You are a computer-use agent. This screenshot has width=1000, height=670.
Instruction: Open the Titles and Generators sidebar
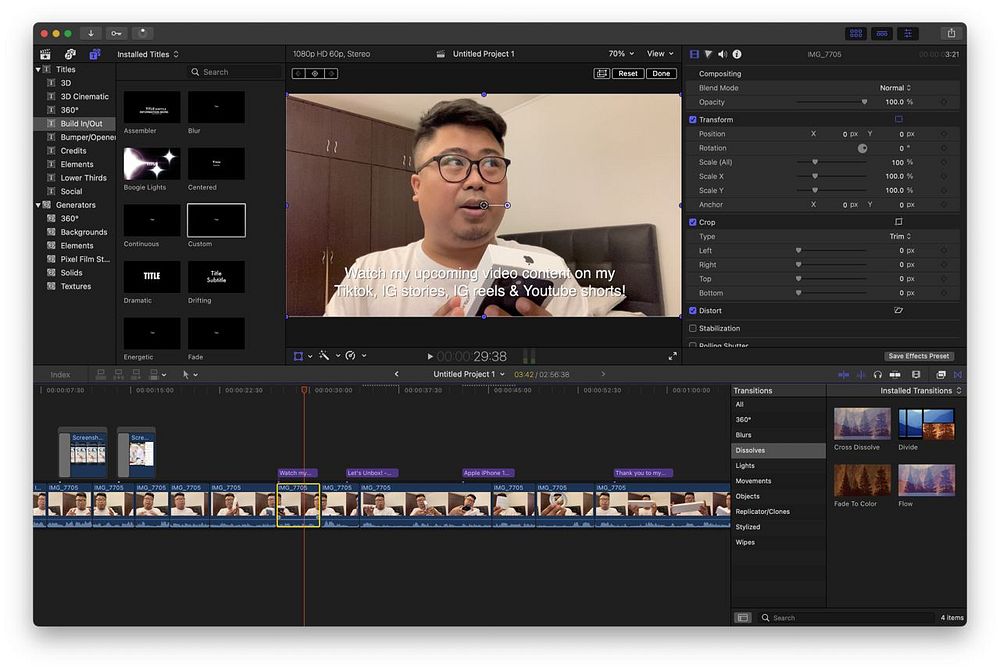(95, 54)
